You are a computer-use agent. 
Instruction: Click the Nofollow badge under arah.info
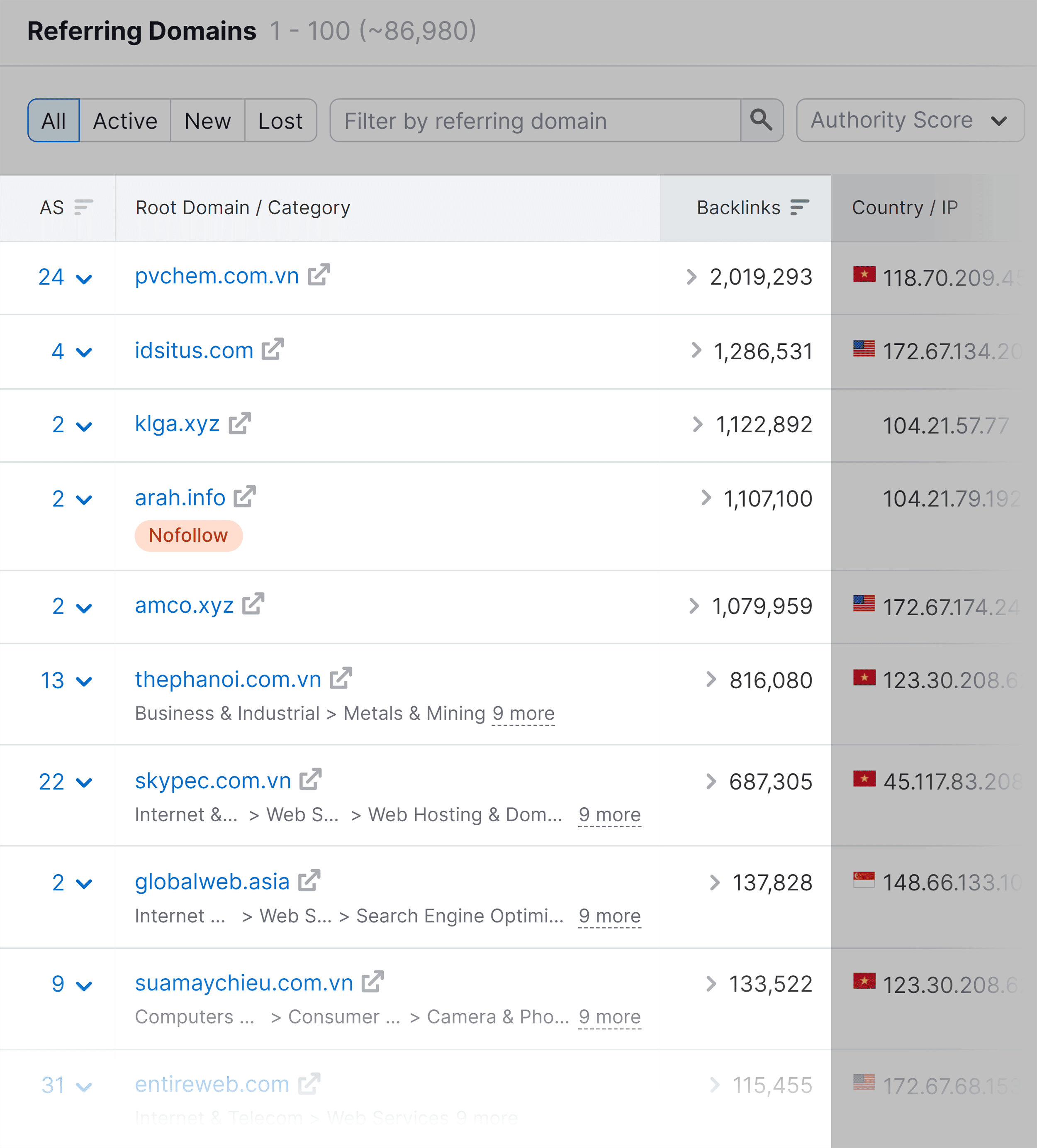coord(188,535)
